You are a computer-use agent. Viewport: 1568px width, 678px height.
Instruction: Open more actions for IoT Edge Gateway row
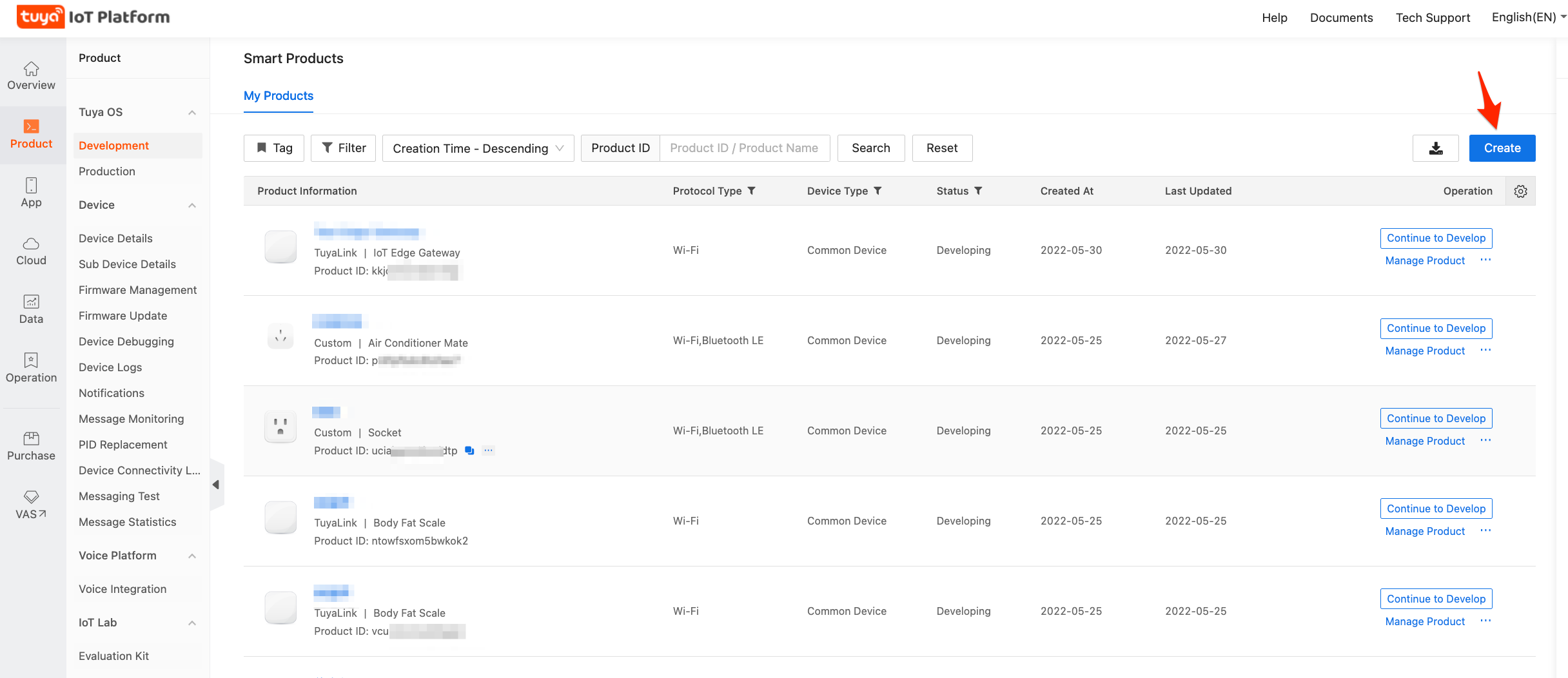coord(1485,260)
